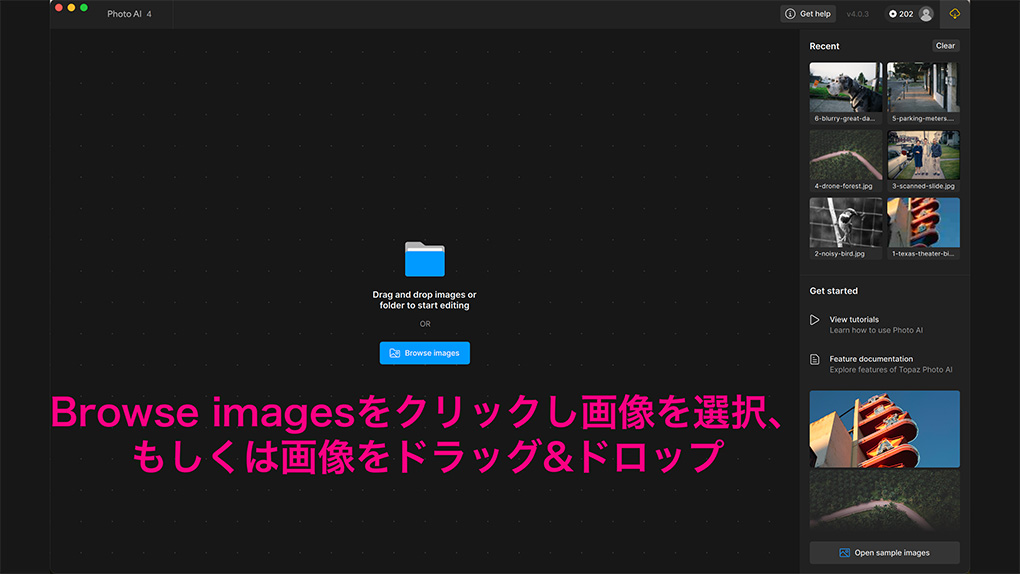Open recent image 6-blurry-great-da...
Image resolution: width=1020 pixels, height=574 pixels.
coord(846,92)
